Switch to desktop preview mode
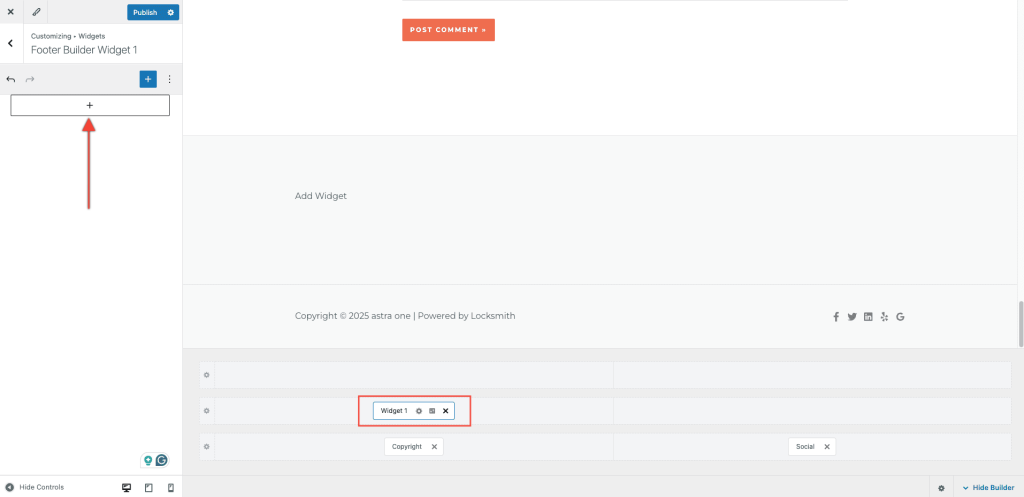 [x=127, y=488]
